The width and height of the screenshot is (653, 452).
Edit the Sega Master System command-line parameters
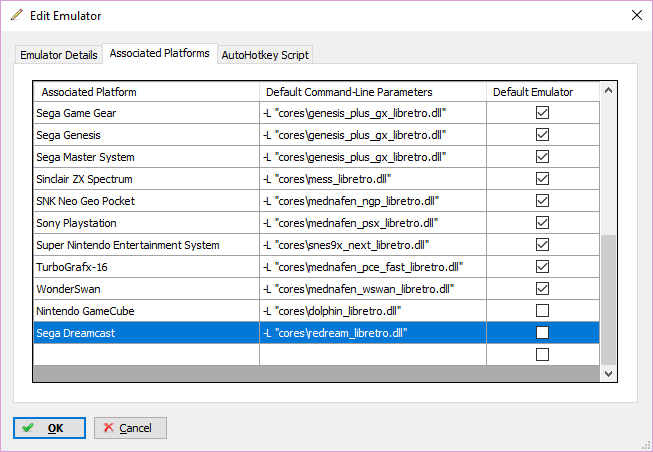tap(373, 157)
